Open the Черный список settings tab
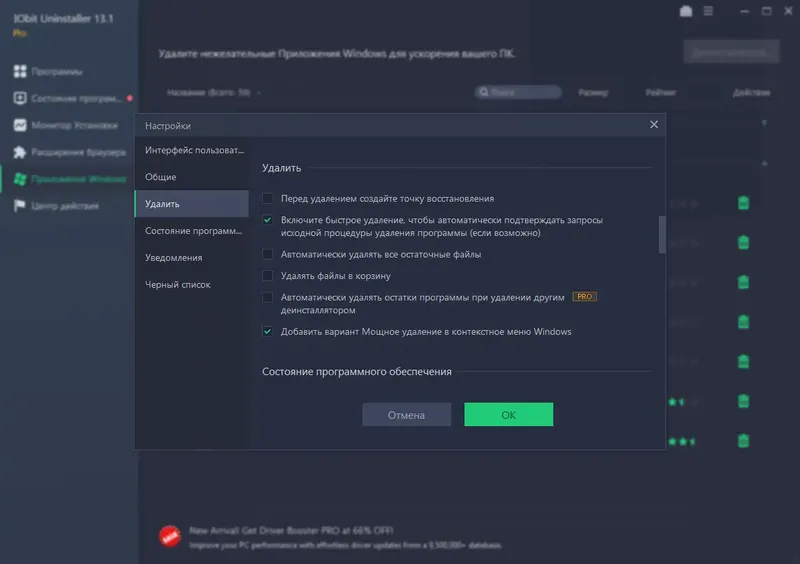The image size is (800, 564). click(x=192, y=285)
